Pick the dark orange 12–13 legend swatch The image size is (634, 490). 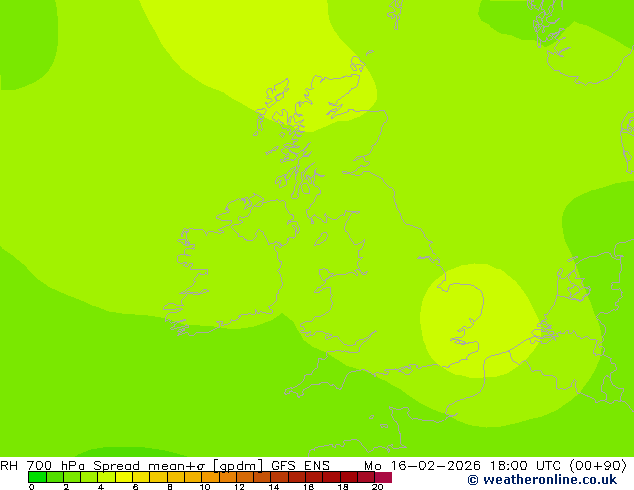pos(245,477)
